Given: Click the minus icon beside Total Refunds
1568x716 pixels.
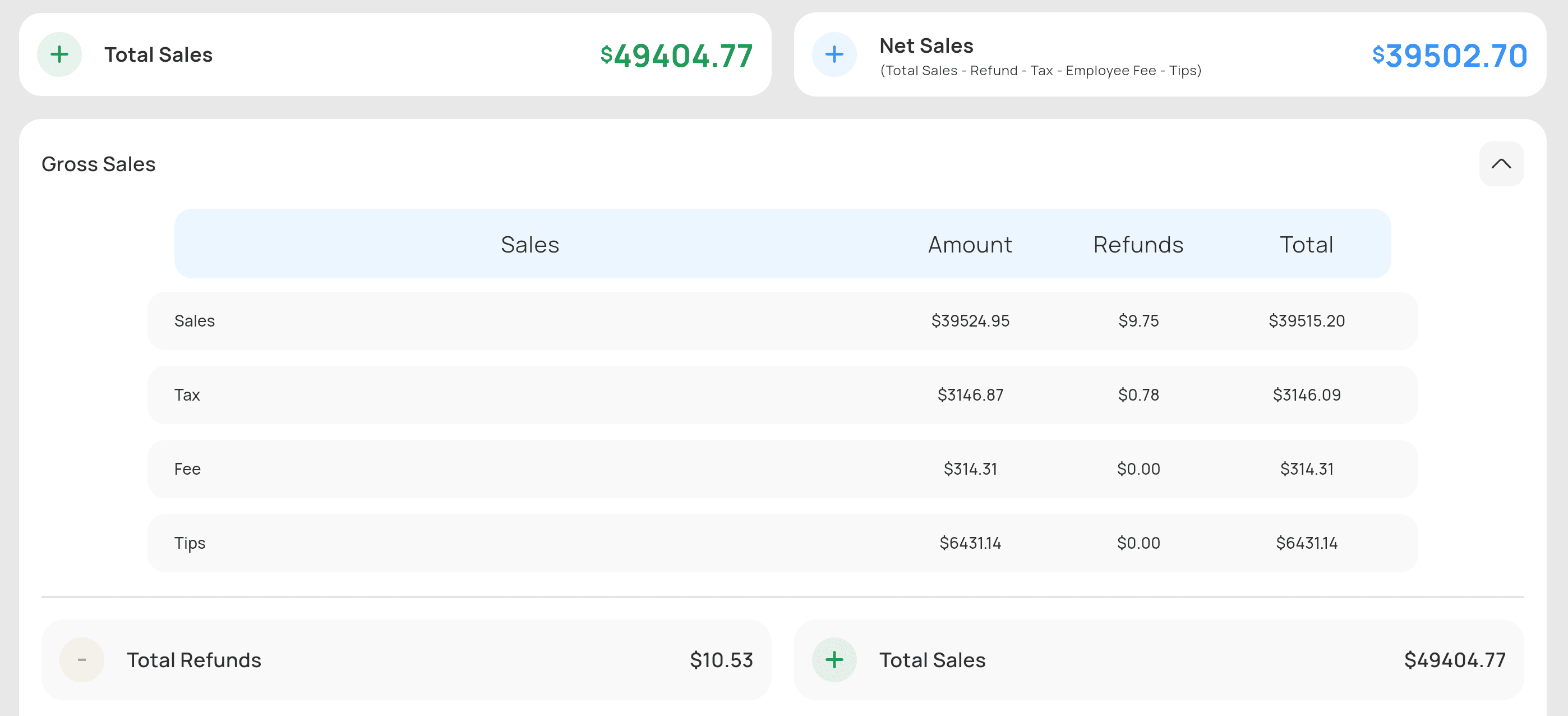Looking at the screenshot, I should (81, 659).
